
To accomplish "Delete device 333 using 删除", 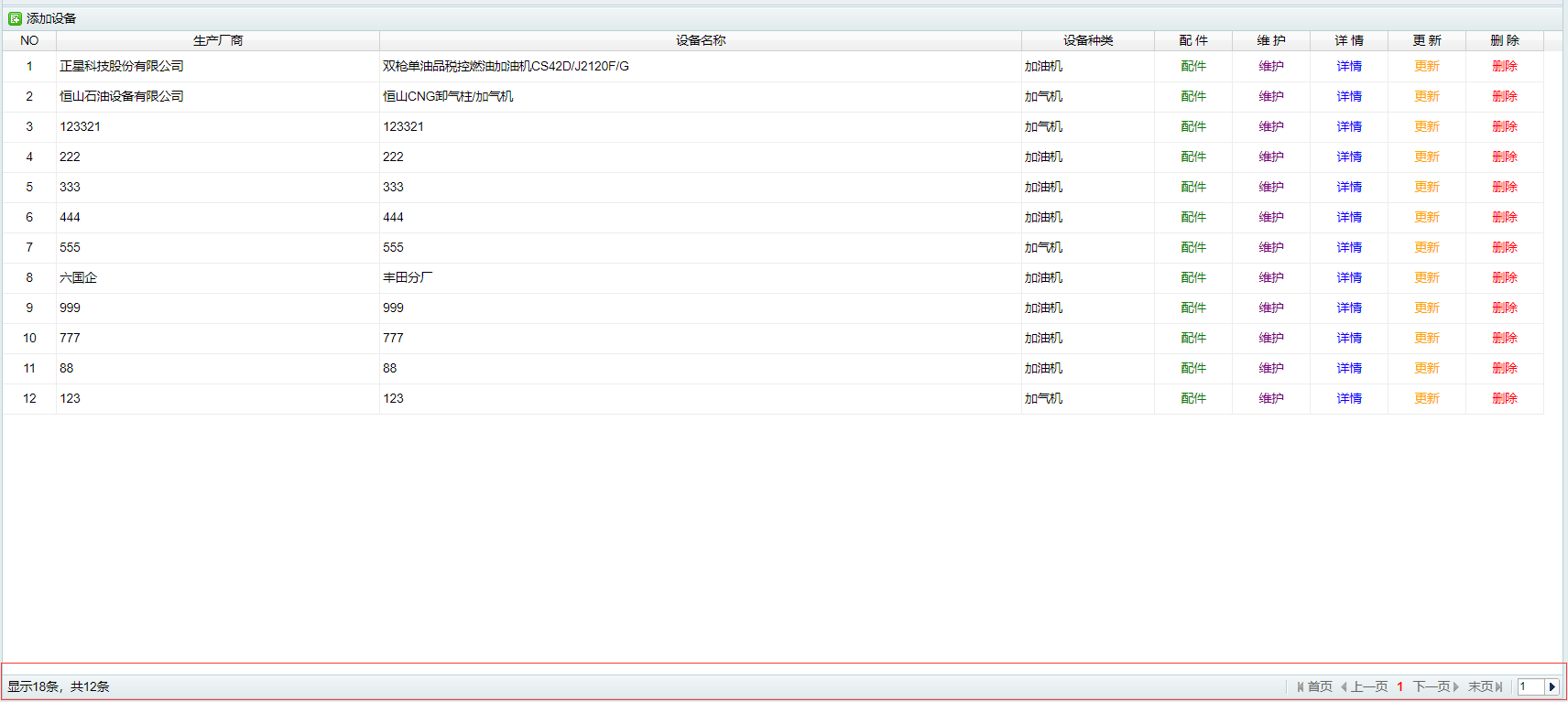I will tap(1504, 187).
